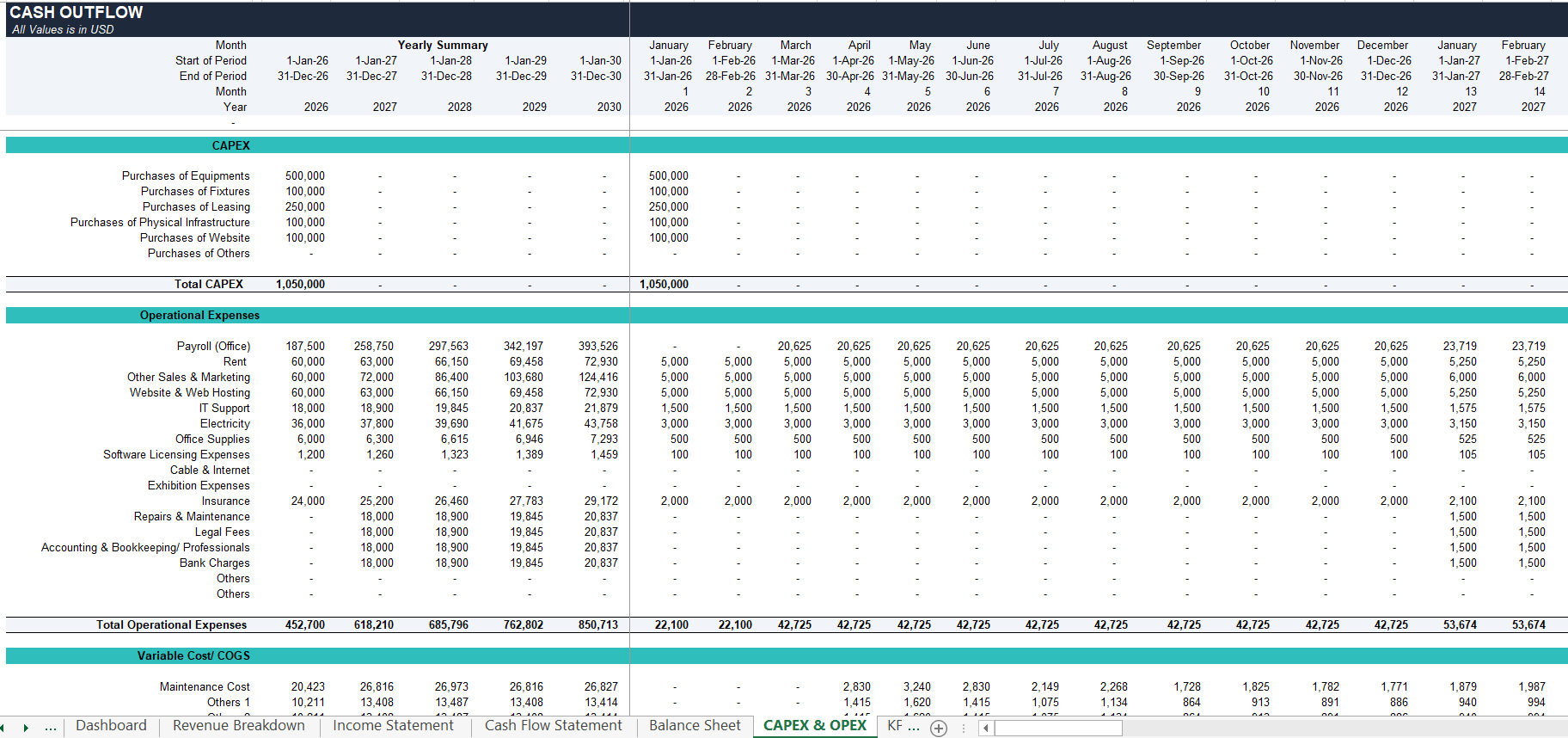Select the 'Year' row label
This screenshot has width=1568, height=738.
point(235,107)
